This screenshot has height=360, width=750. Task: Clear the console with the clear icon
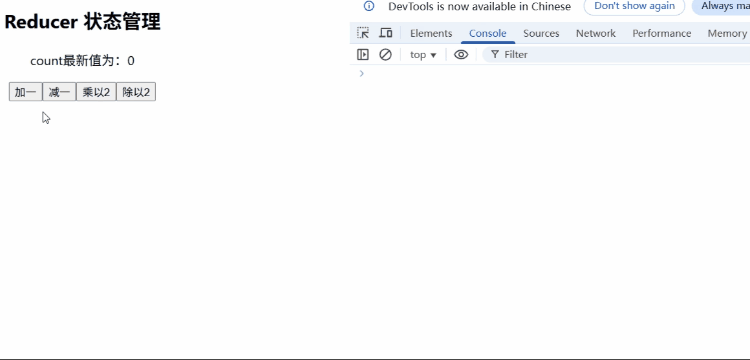click(x=386, y=55)
